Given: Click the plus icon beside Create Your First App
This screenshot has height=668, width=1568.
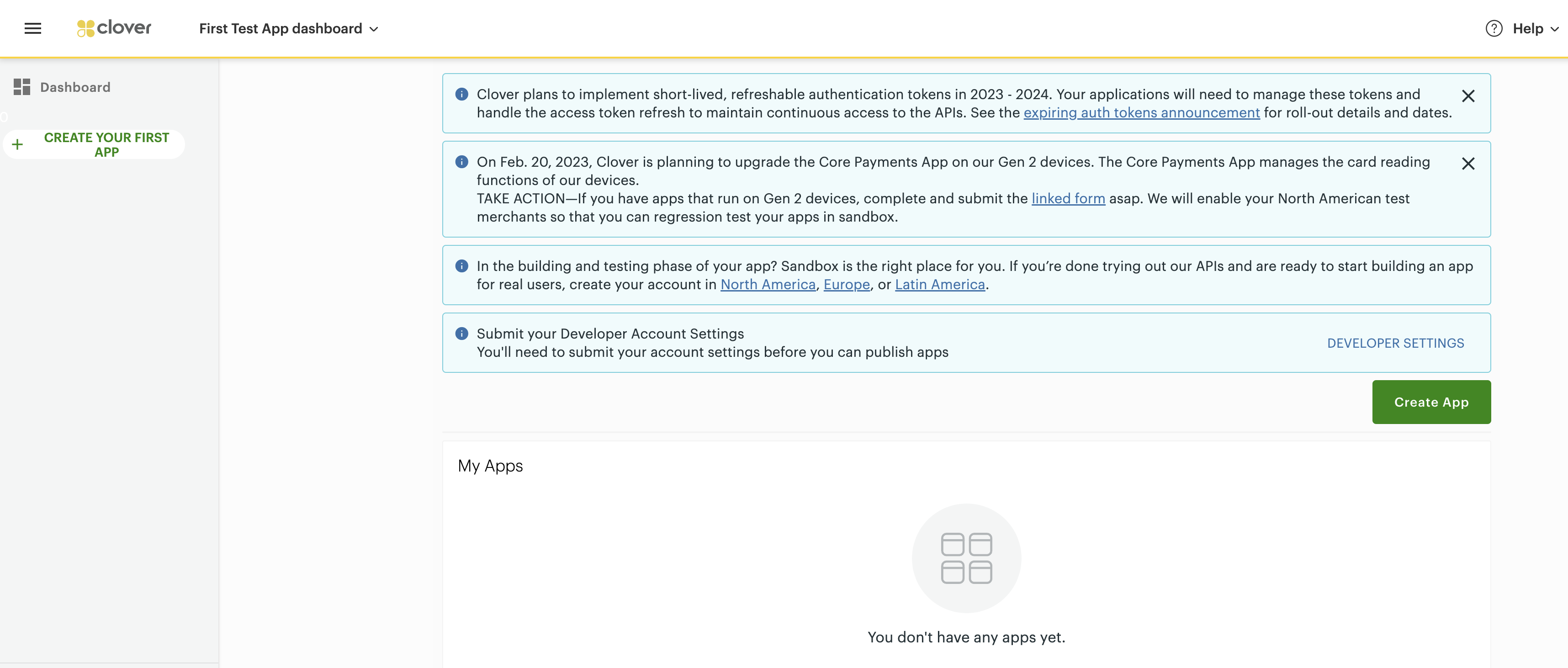Looking at the screenshot, I should tap(18, 145).
